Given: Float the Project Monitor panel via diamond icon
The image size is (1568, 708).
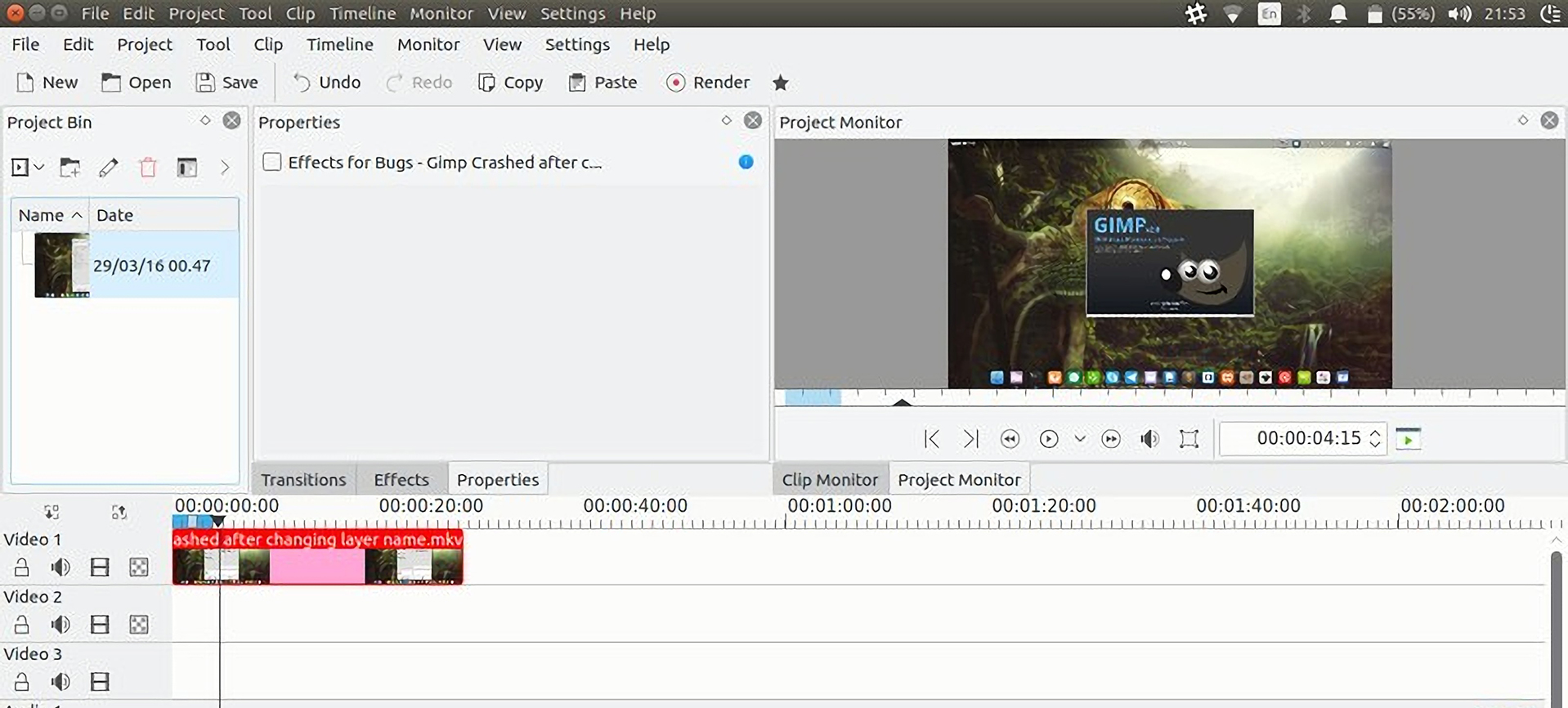Looking at the screenshot, I should point(1523,121).
